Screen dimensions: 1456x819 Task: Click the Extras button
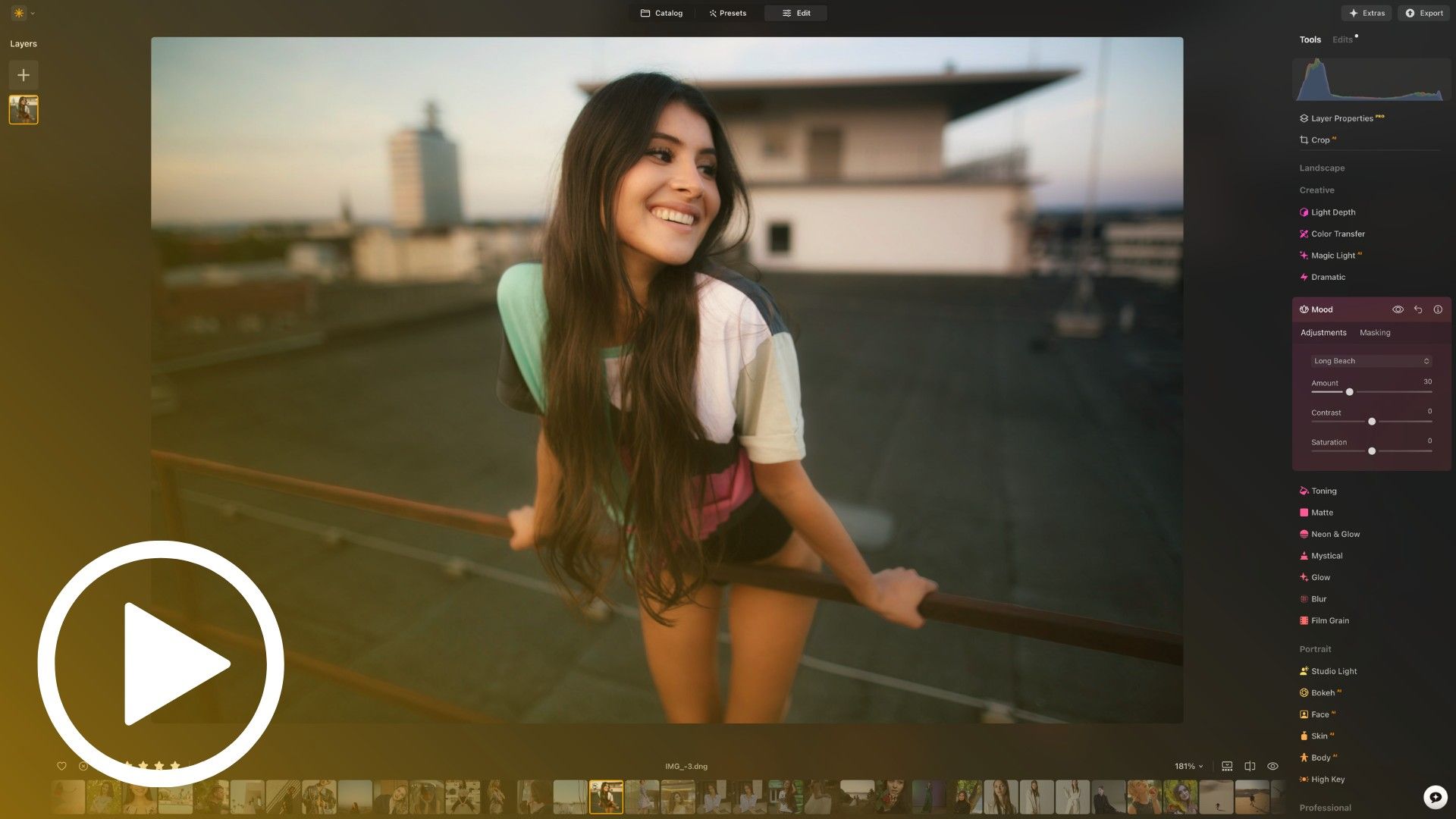pos(1366,13)
